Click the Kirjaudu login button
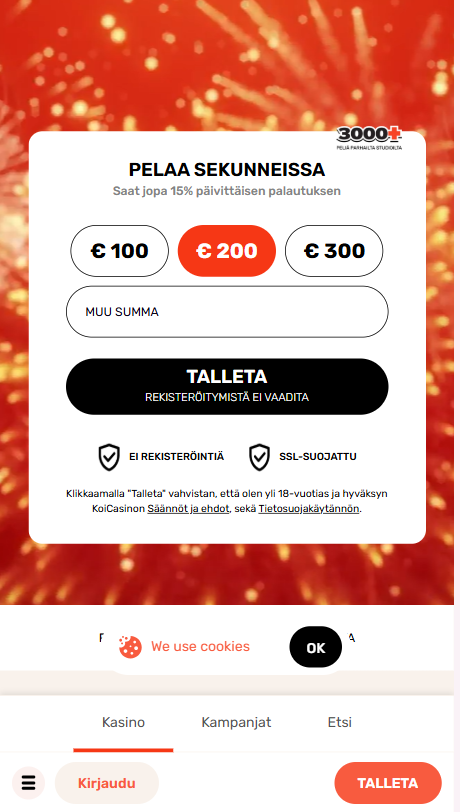The height and width of the screenshot is (812, 460). [107, 783]
